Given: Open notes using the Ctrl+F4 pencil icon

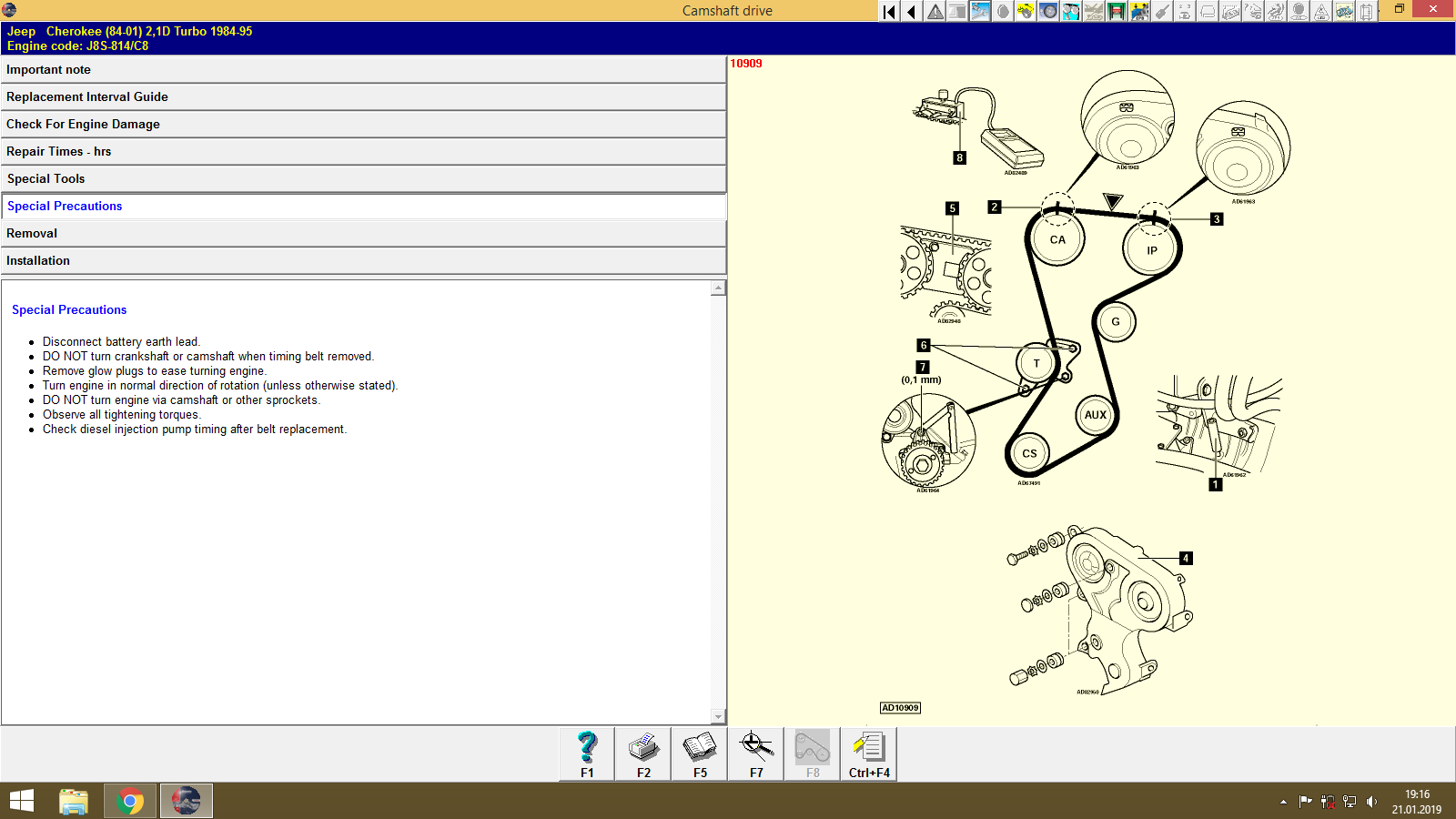Looking at the screenshot, I should pos(868,751).
